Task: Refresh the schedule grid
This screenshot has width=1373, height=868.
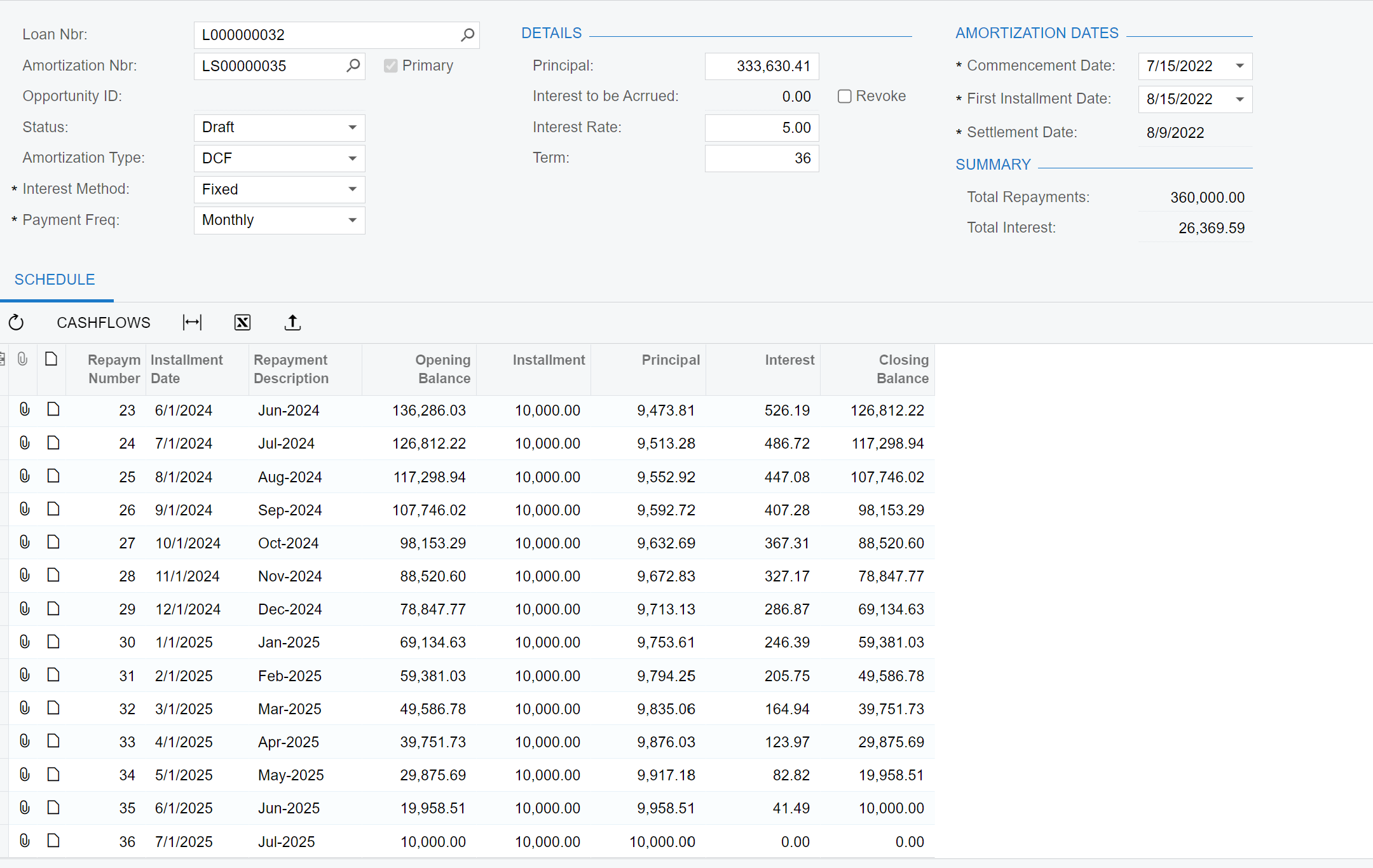Action: click(17, 323)
